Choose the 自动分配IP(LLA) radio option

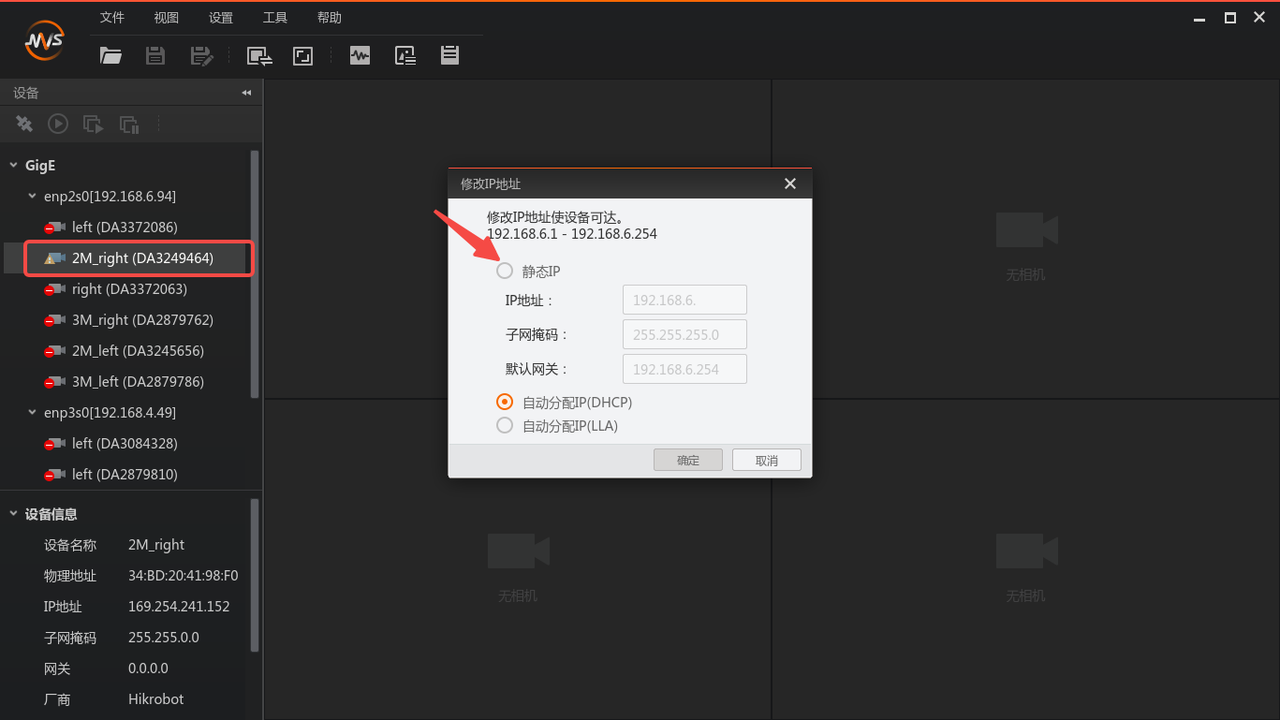(x=505, y=426)
